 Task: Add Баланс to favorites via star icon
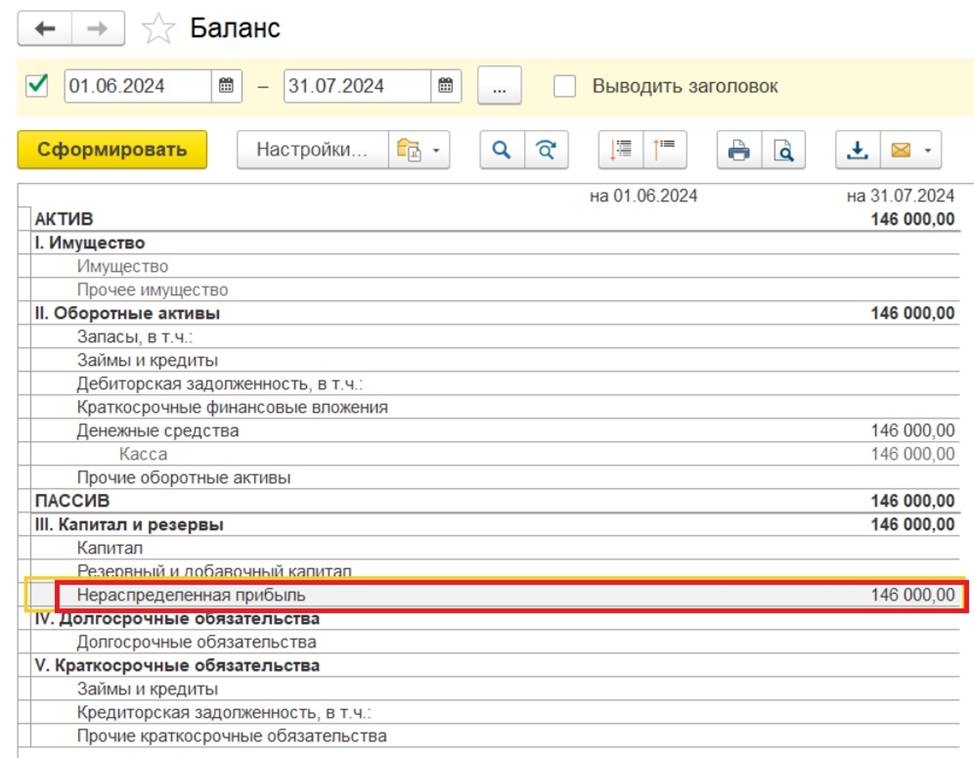tap(158, 29)
